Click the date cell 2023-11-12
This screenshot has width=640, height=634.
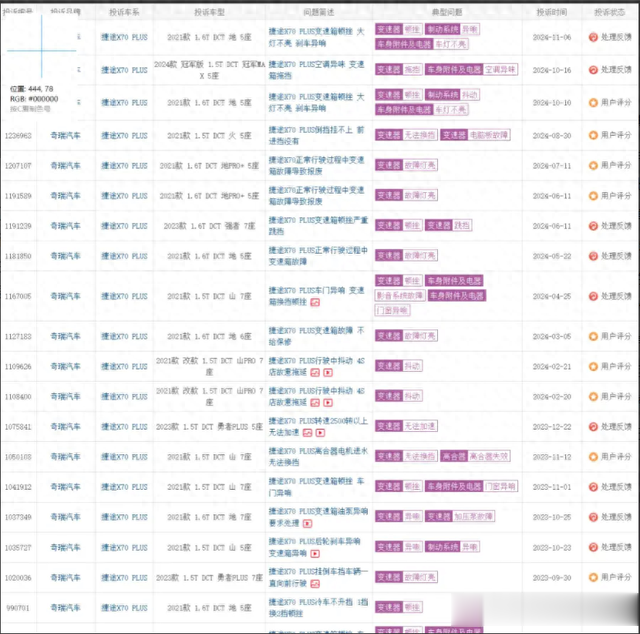pos(551,457)
